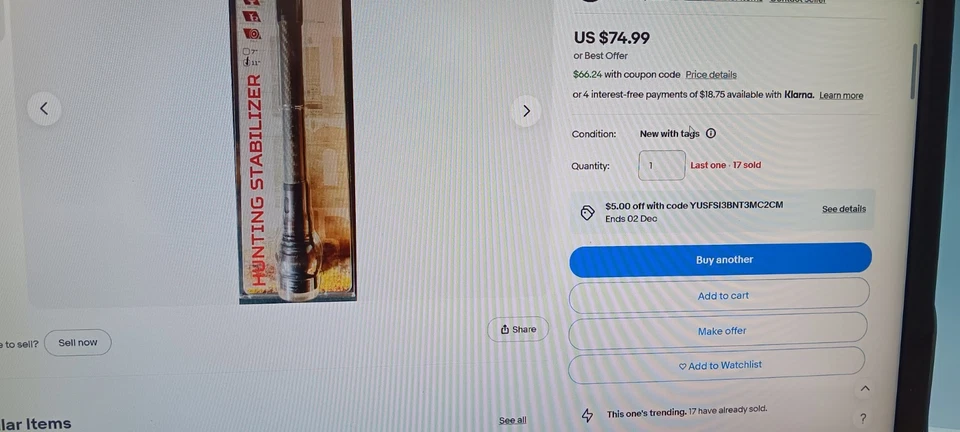Image resolution: width=960 pixels, height=432 pixels.
Task: Click the trending lightning bolt icon
Action: click(x=587, y=415)
